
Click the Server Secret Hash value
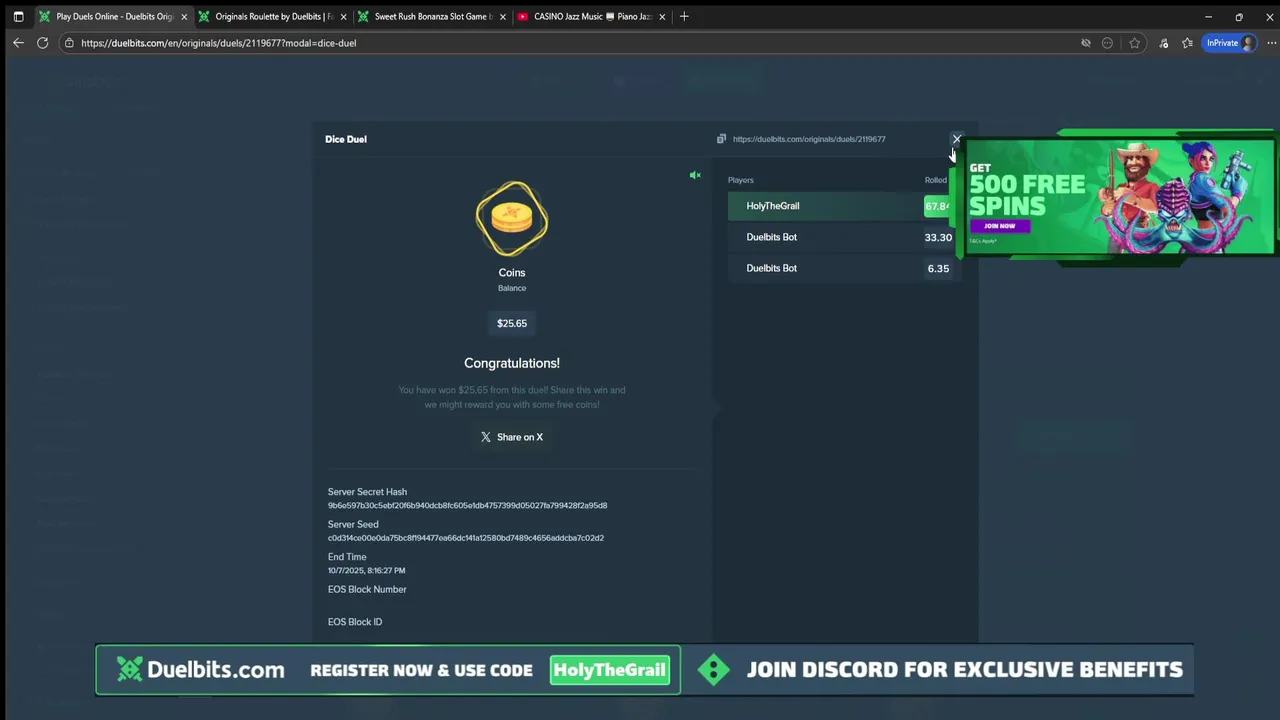click(x=467, y=506)
